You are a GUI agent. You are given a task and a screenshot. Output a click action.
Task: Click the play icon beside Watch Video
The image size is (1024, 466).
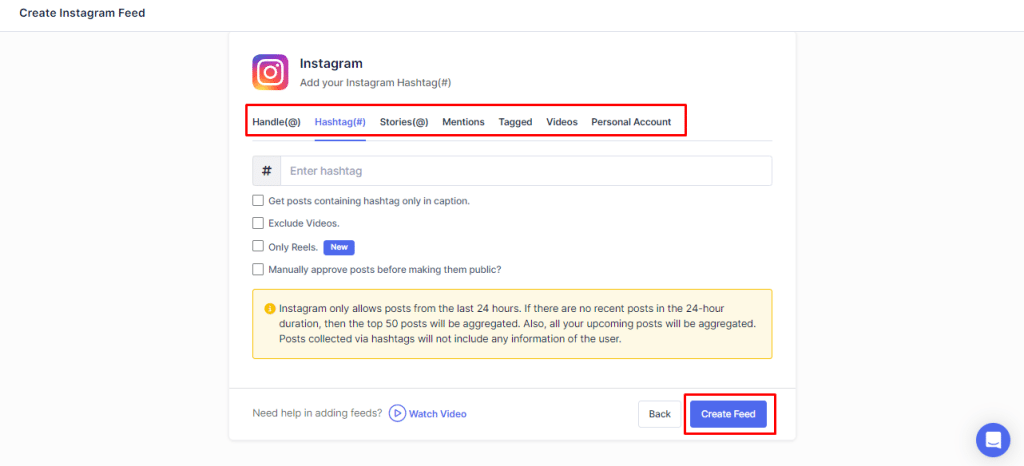tap(397, 413)
